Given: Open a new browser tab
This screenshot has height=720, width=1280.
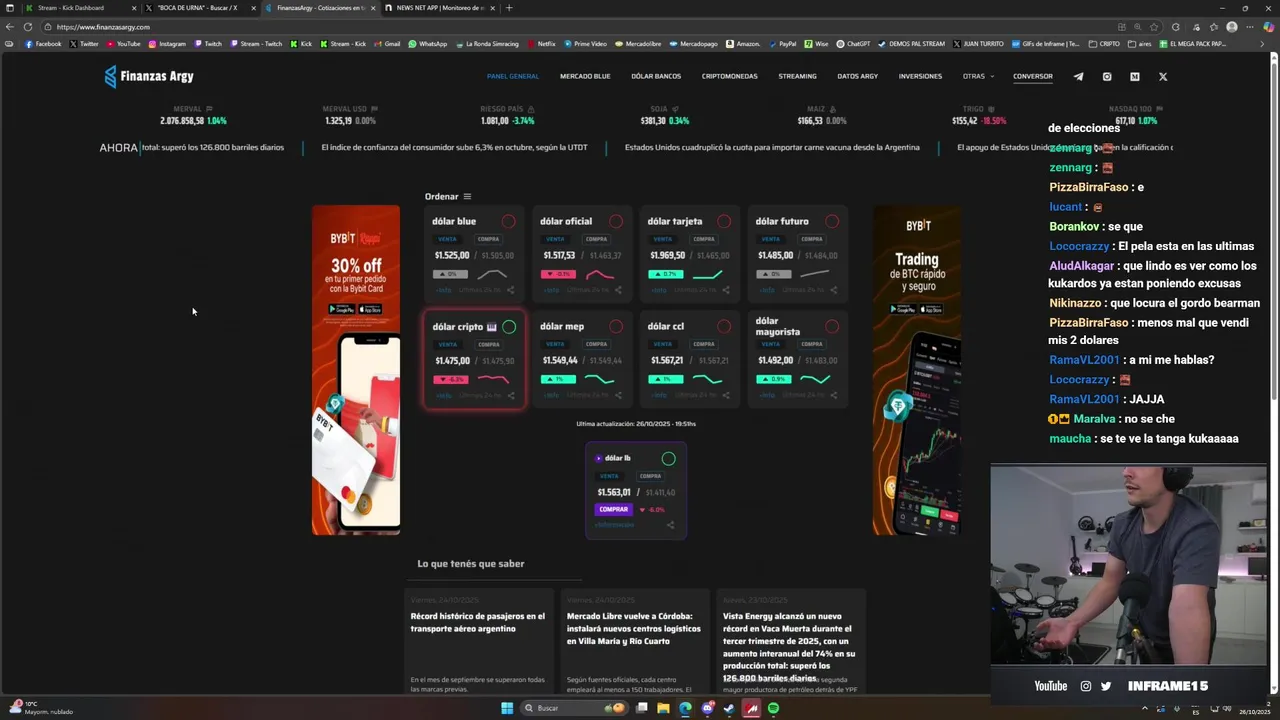Looking at the screenshot, I should [509, 8].
